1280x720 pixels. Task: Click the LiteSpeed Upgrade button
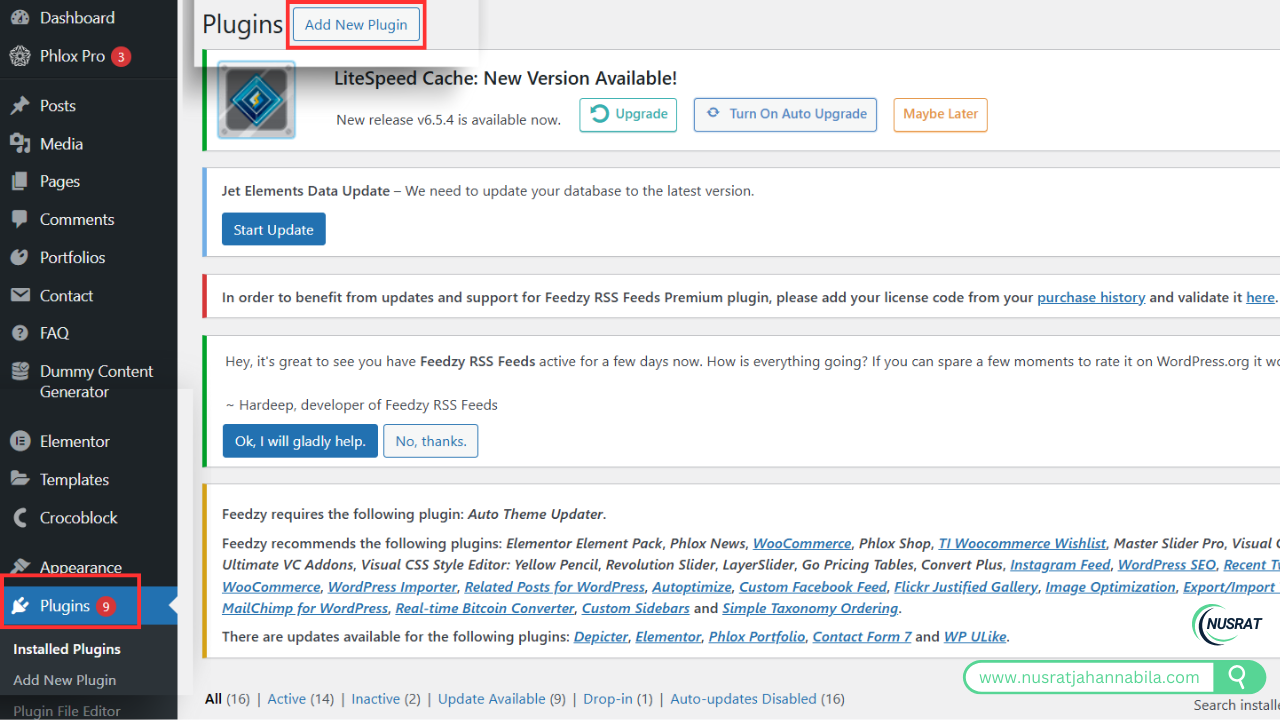click(628, 114)
